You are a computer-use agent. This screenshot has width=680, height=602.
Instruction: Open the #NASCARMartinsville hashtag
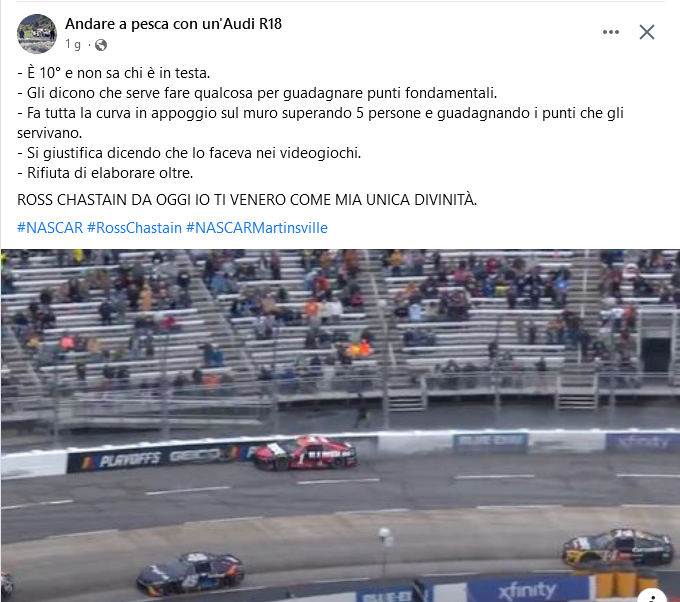257,228
